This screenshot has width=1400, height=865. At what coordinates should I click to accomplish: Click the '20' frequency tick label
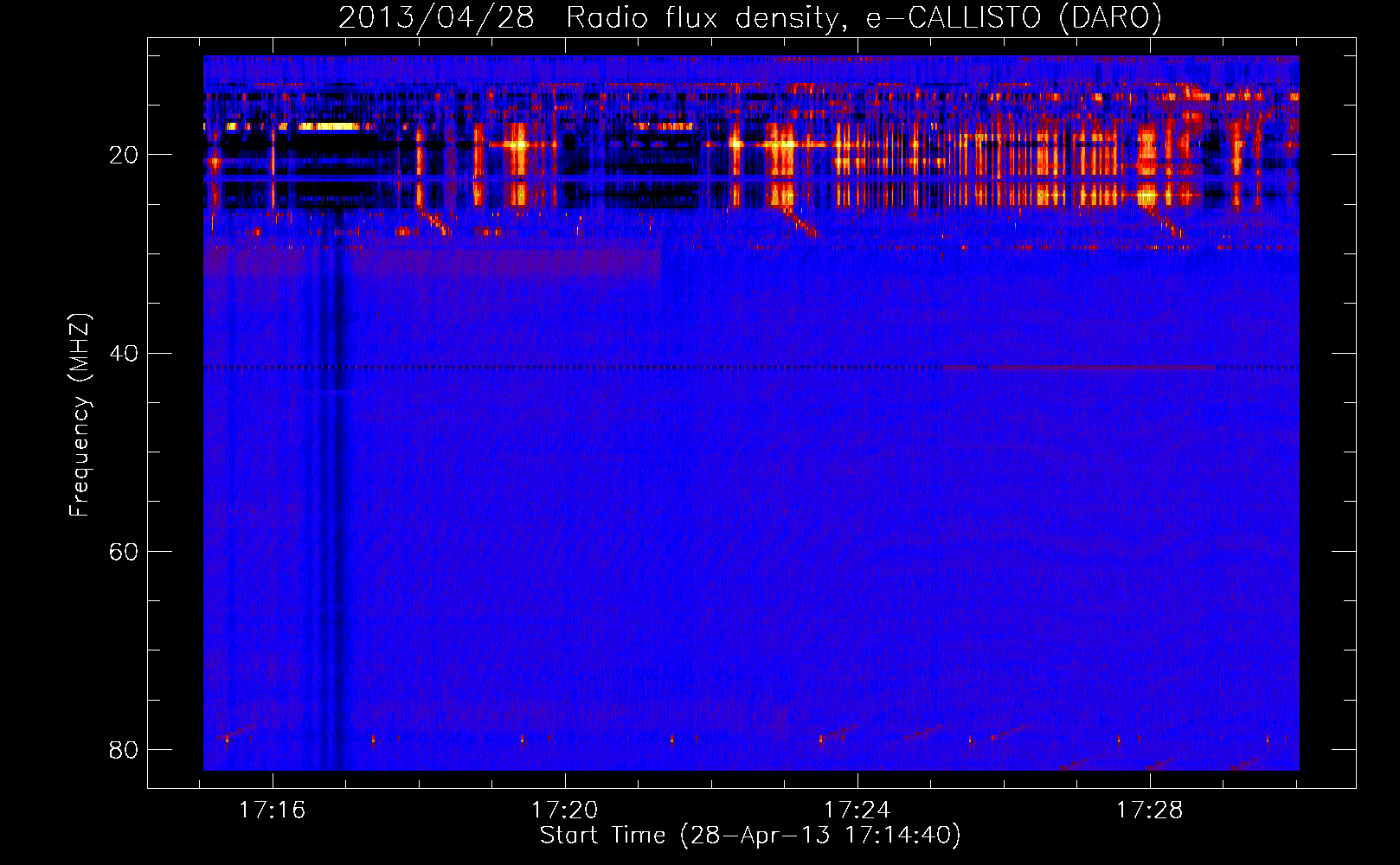pos(124,156)
